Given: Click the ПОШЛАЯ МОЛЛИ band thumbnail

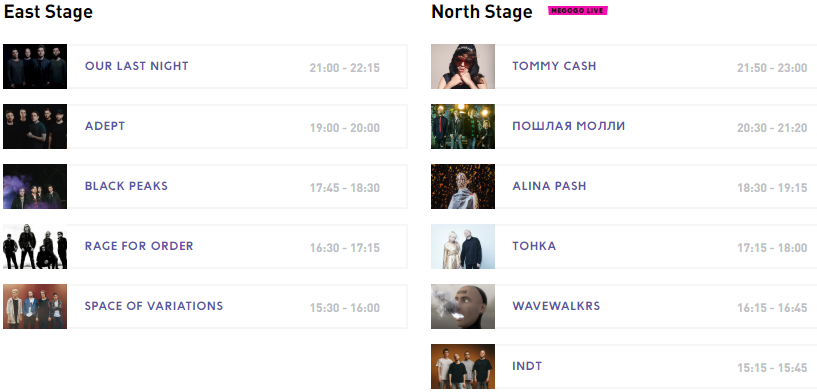Looking at the screenshot, I should tap(463, 127).
